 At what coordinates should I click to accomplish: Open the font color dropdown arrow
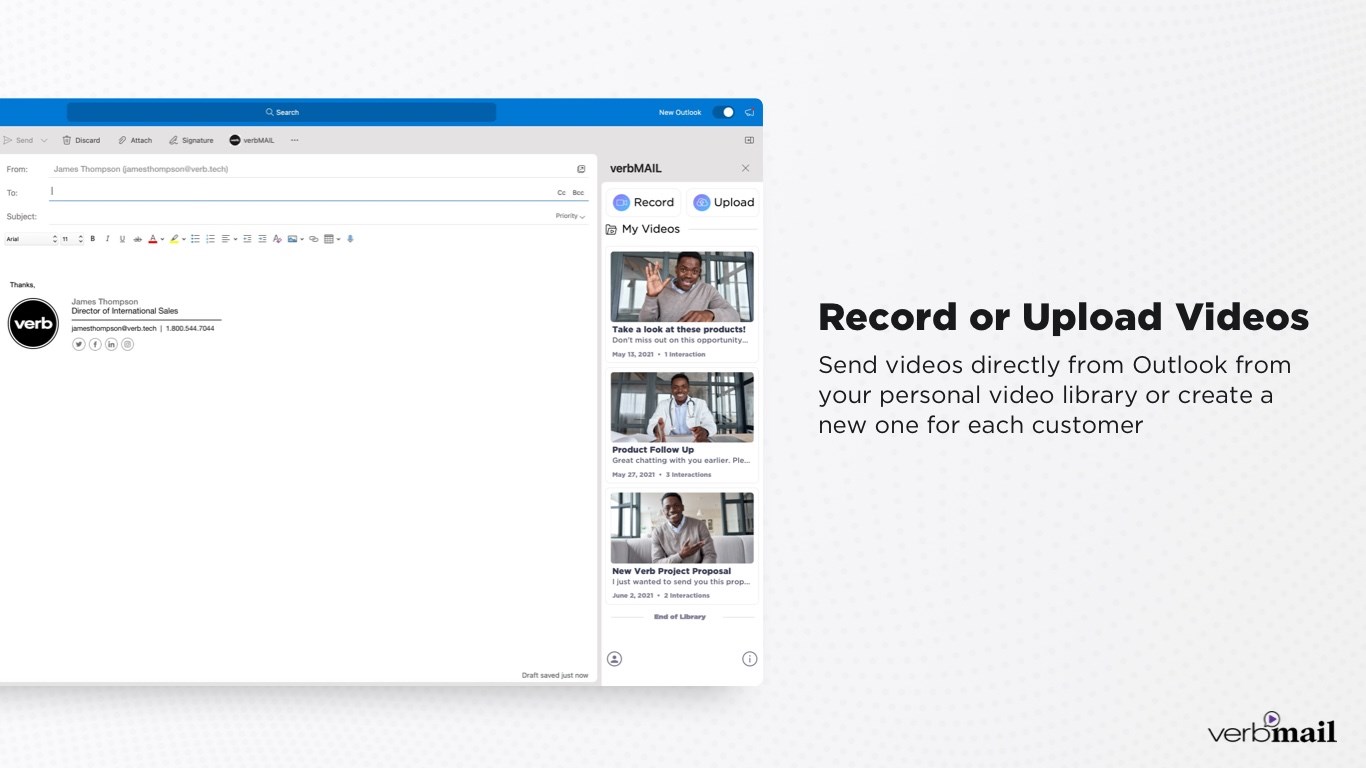pos(162,239)
